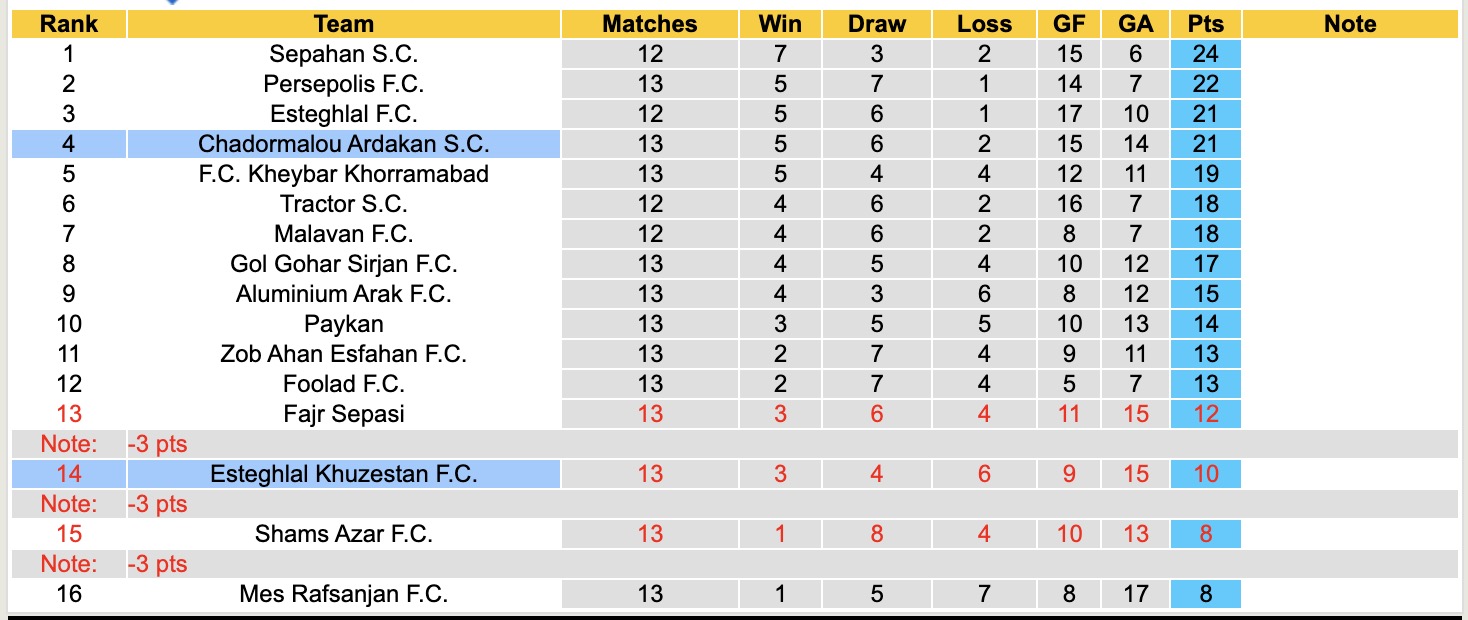This screenshot has width=1468, height=620.
Task: Select the Draw column header
Action: point(876,24)
